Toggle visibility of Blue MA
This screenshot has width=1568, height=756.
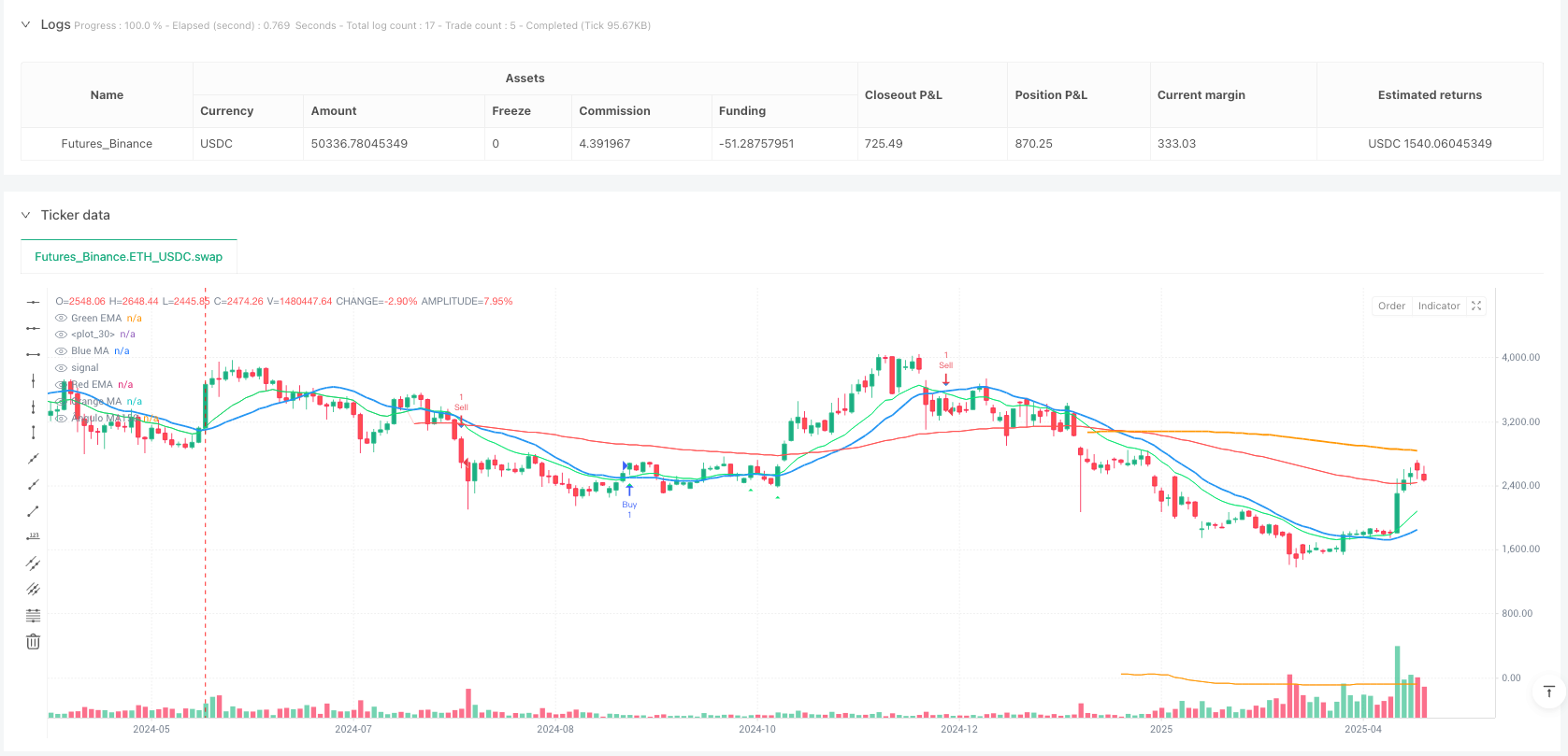point(61,351)
